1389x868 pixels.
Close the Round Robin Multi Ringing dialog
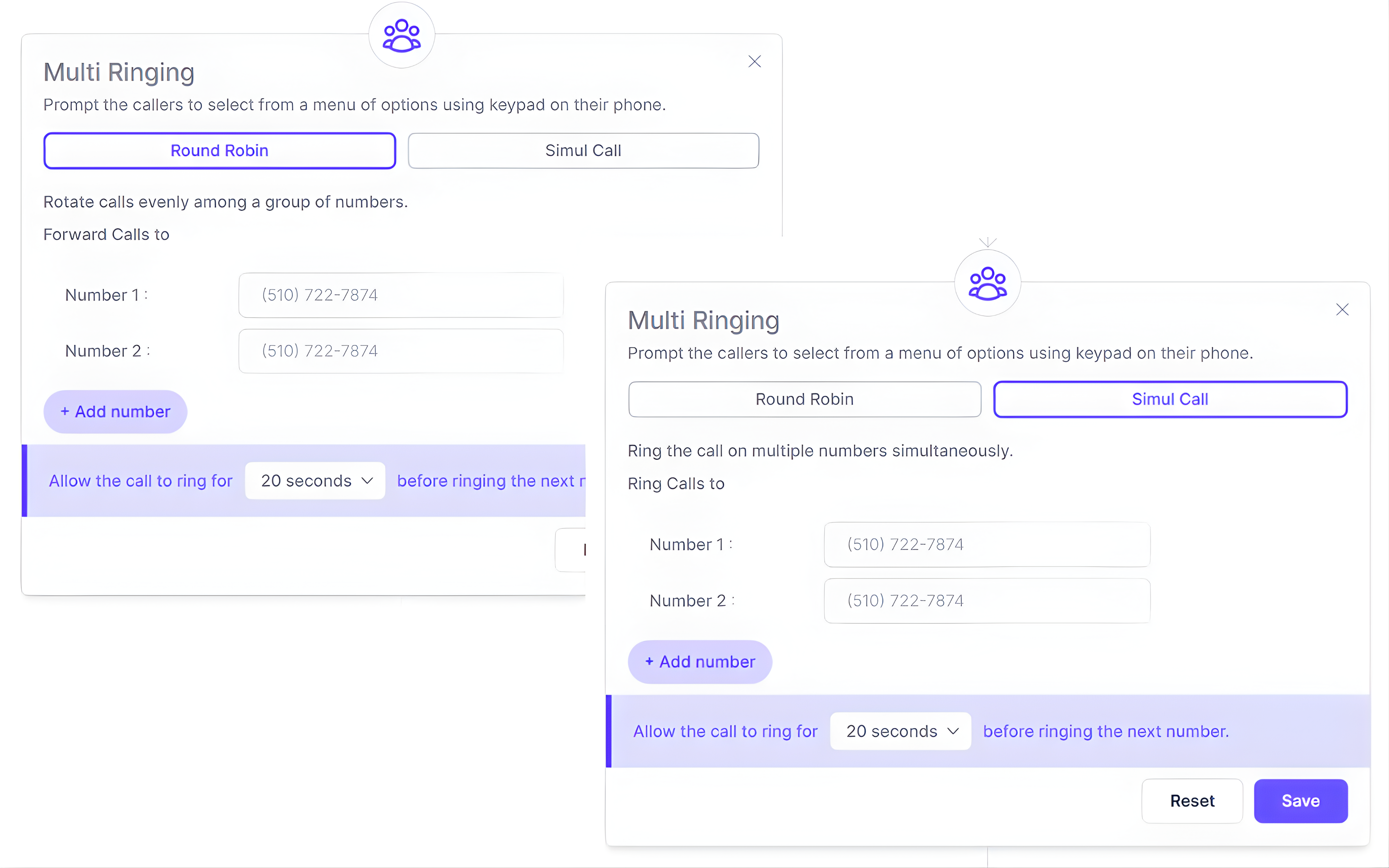tap(754, 61)
